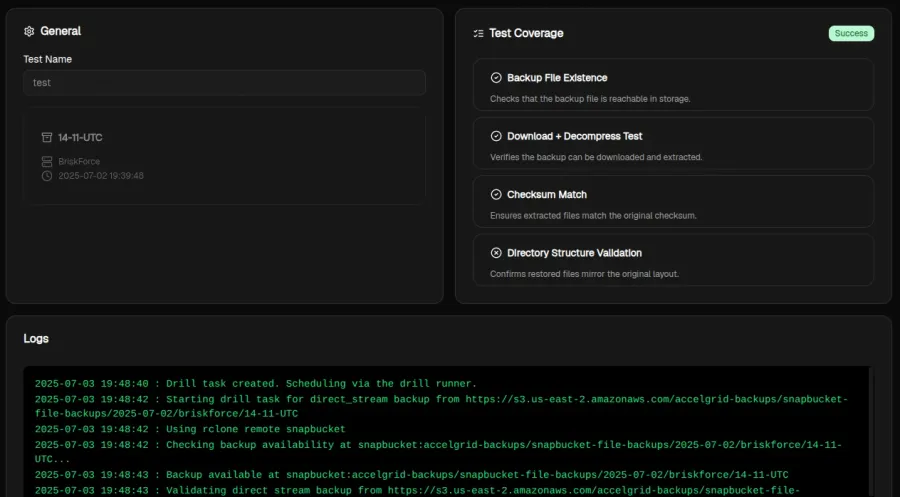This screenshot has width=900, height=497.
Task: Click the check-circle icon for Checksum Match
Action: (496, 195)
